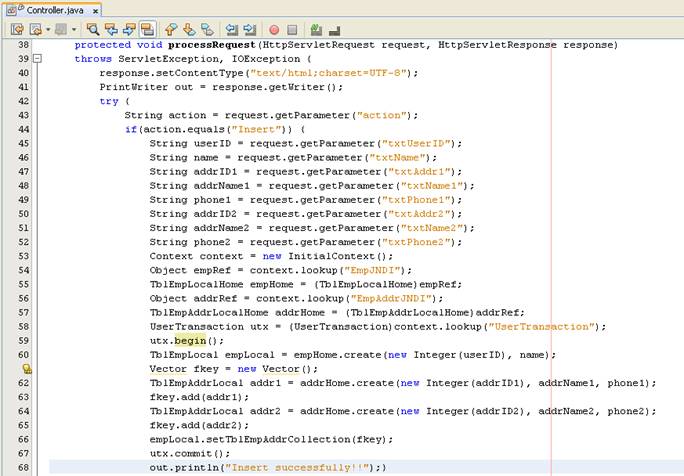Click the navigate Back toolbar icon

[36, 30]
